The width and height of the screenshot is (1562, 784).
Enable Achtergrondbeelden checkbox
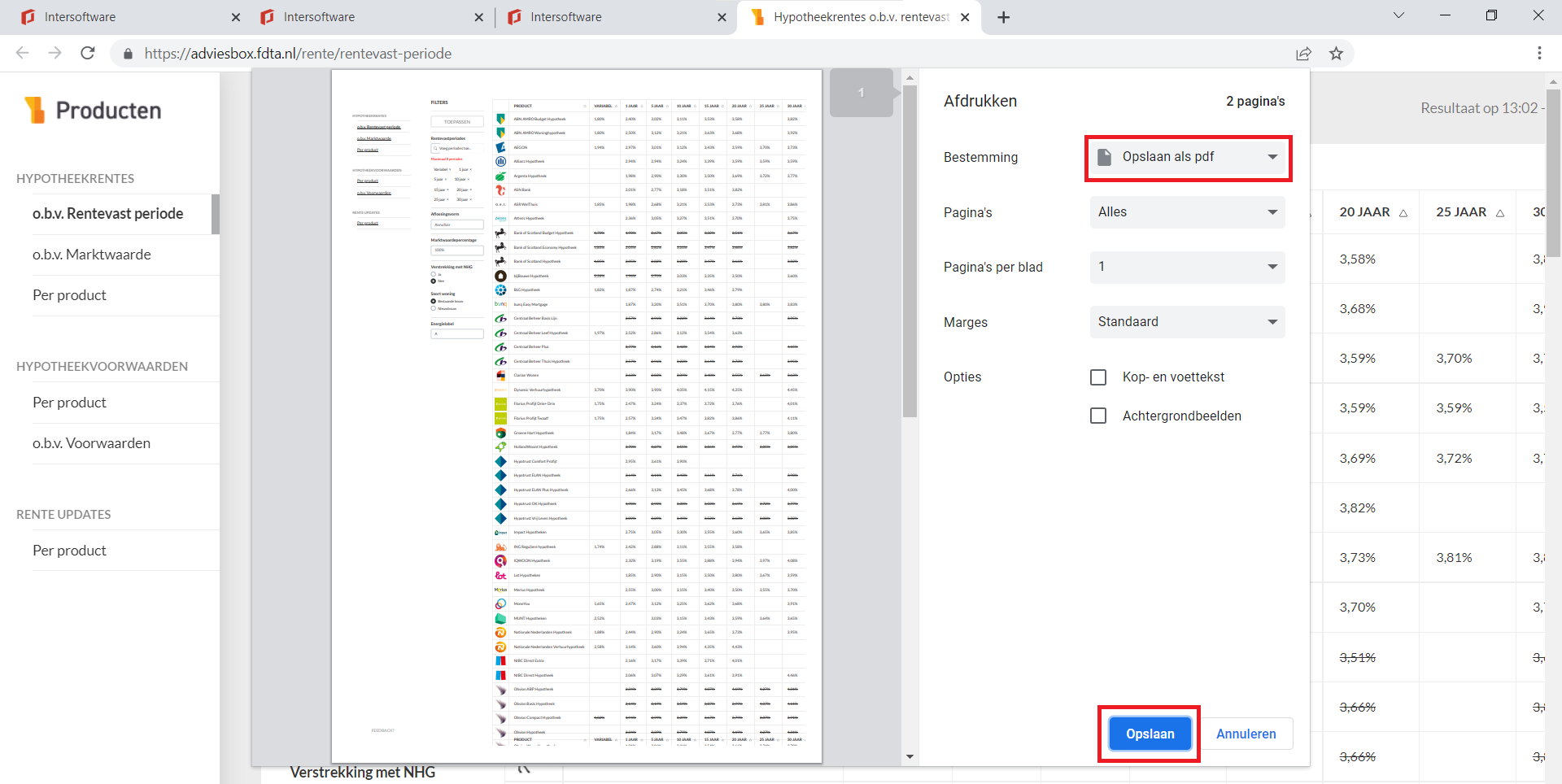[1098, 416]
